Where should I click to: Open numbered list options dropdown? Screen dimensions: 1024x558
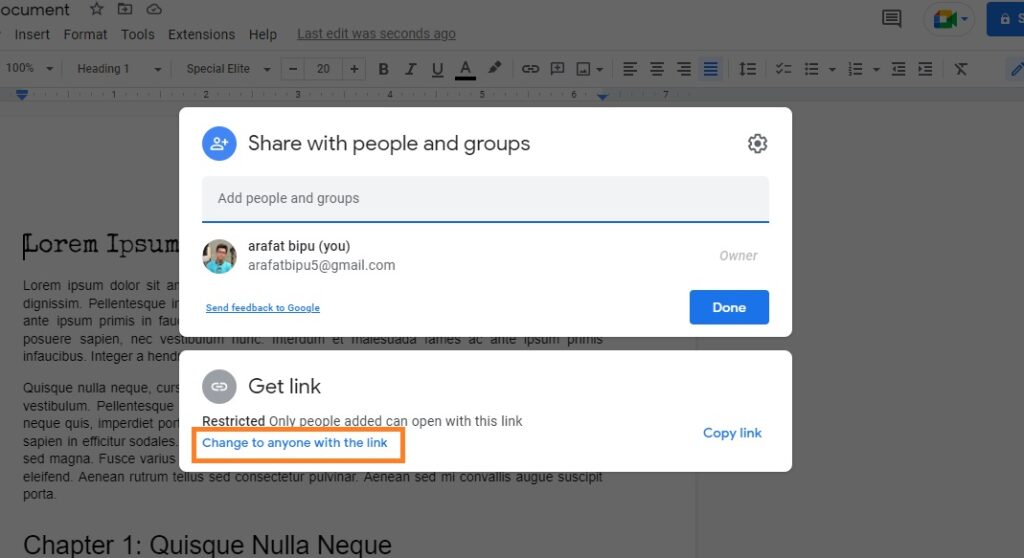coord(876,69)
